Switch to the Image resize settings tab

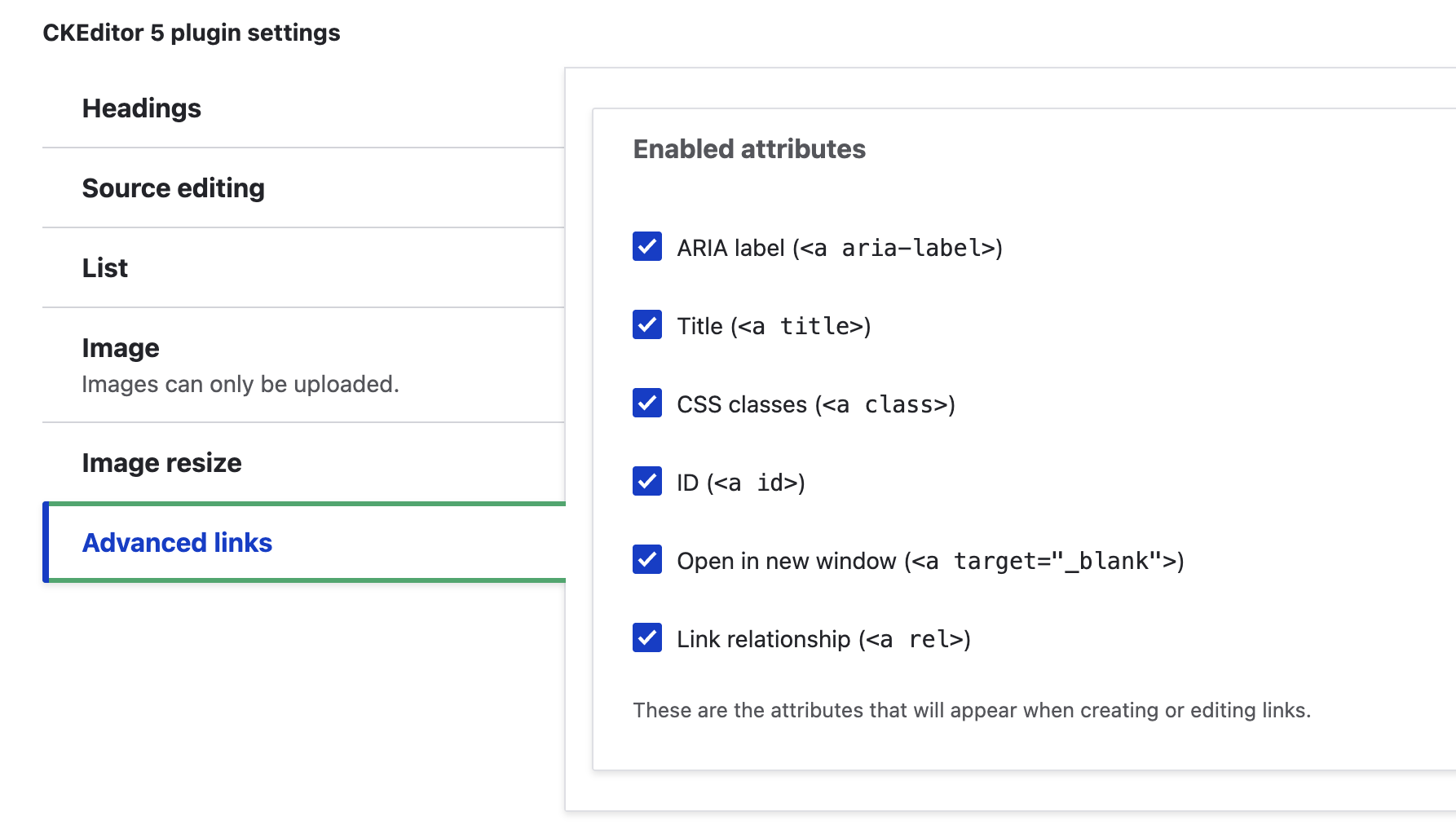[x=161, y=462]
